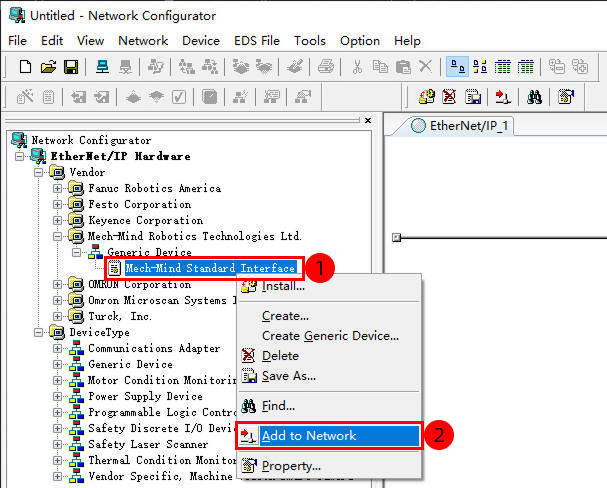Viewport: 607px width, 488px height.
Task: Click the Print toolbar icon
Action: (x=326, y=67)
